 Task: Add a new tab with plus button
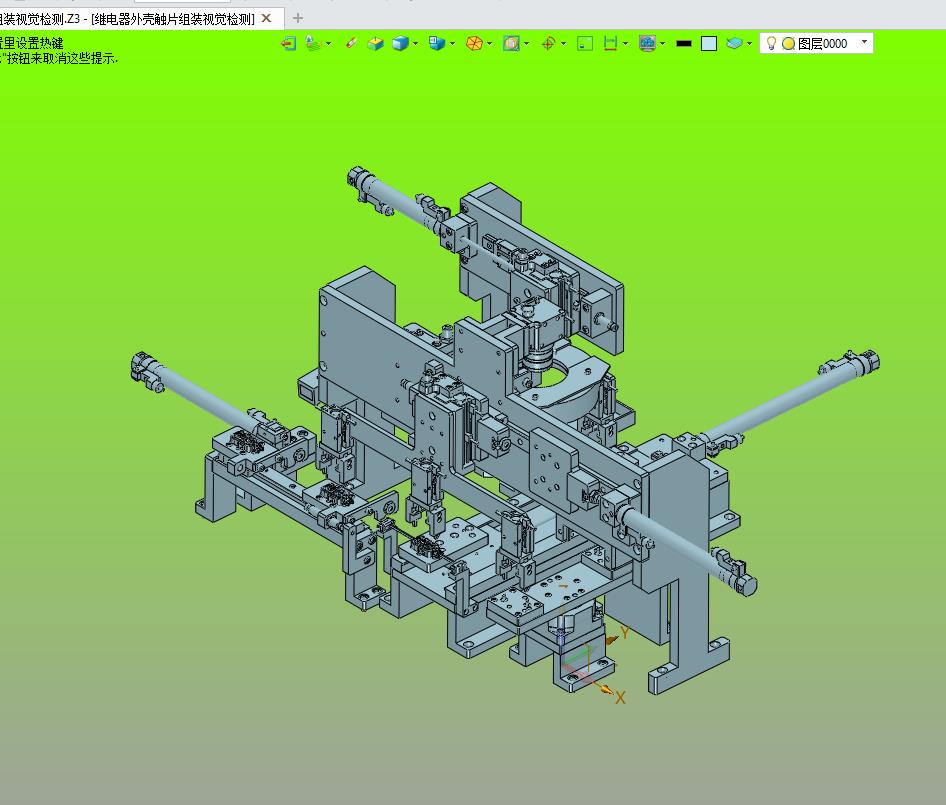(x=297, y=18)
